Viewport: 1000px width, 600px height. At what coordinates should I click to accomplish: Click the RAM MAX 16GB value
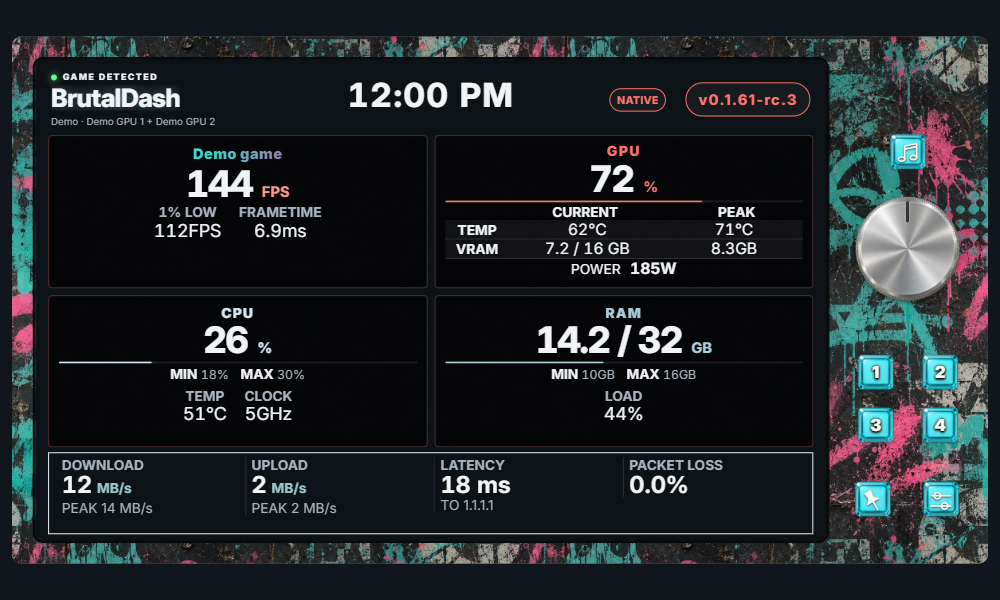tap(661, 374)
